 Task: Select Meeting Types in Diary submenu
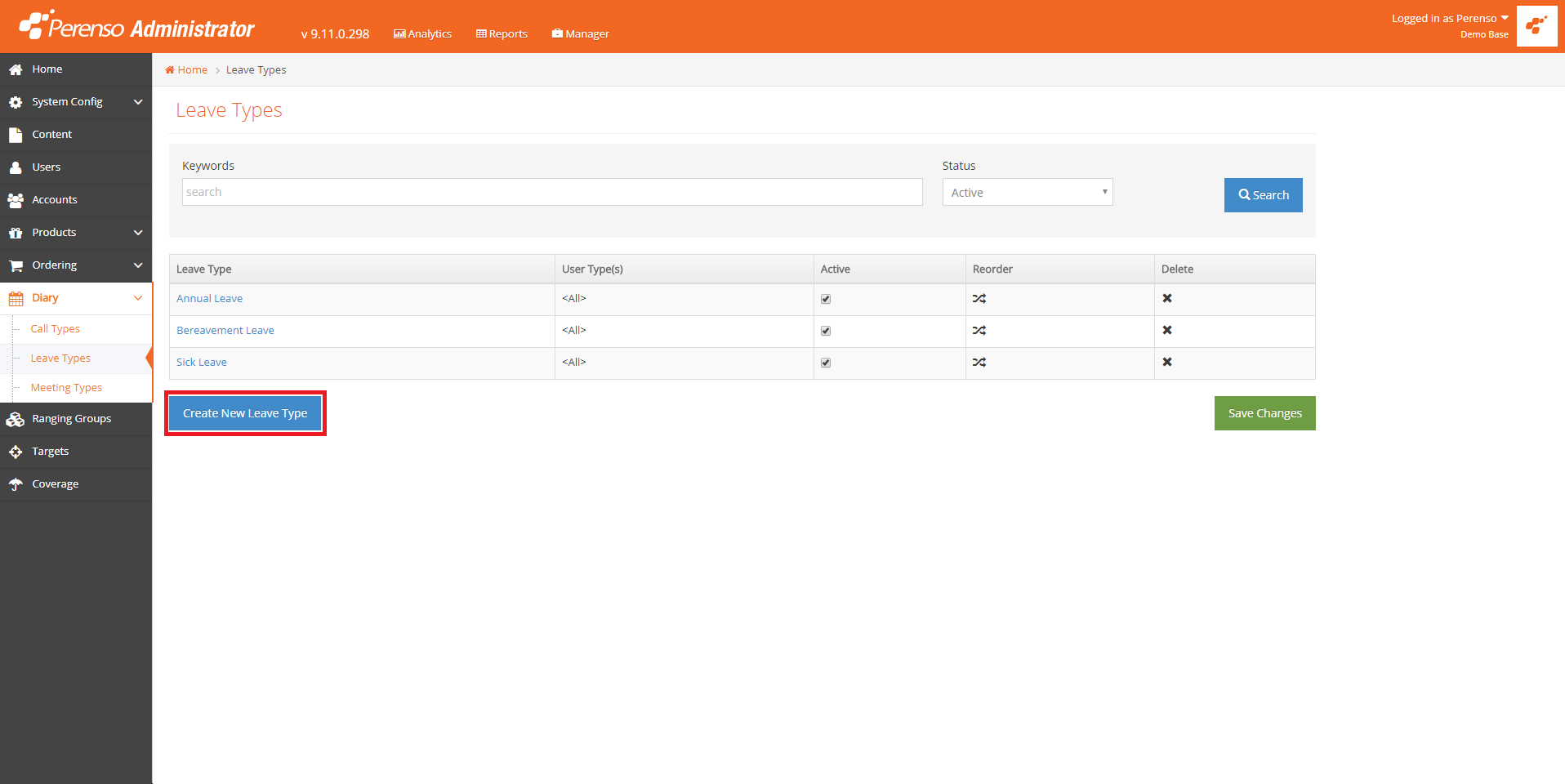pos(66,388)
